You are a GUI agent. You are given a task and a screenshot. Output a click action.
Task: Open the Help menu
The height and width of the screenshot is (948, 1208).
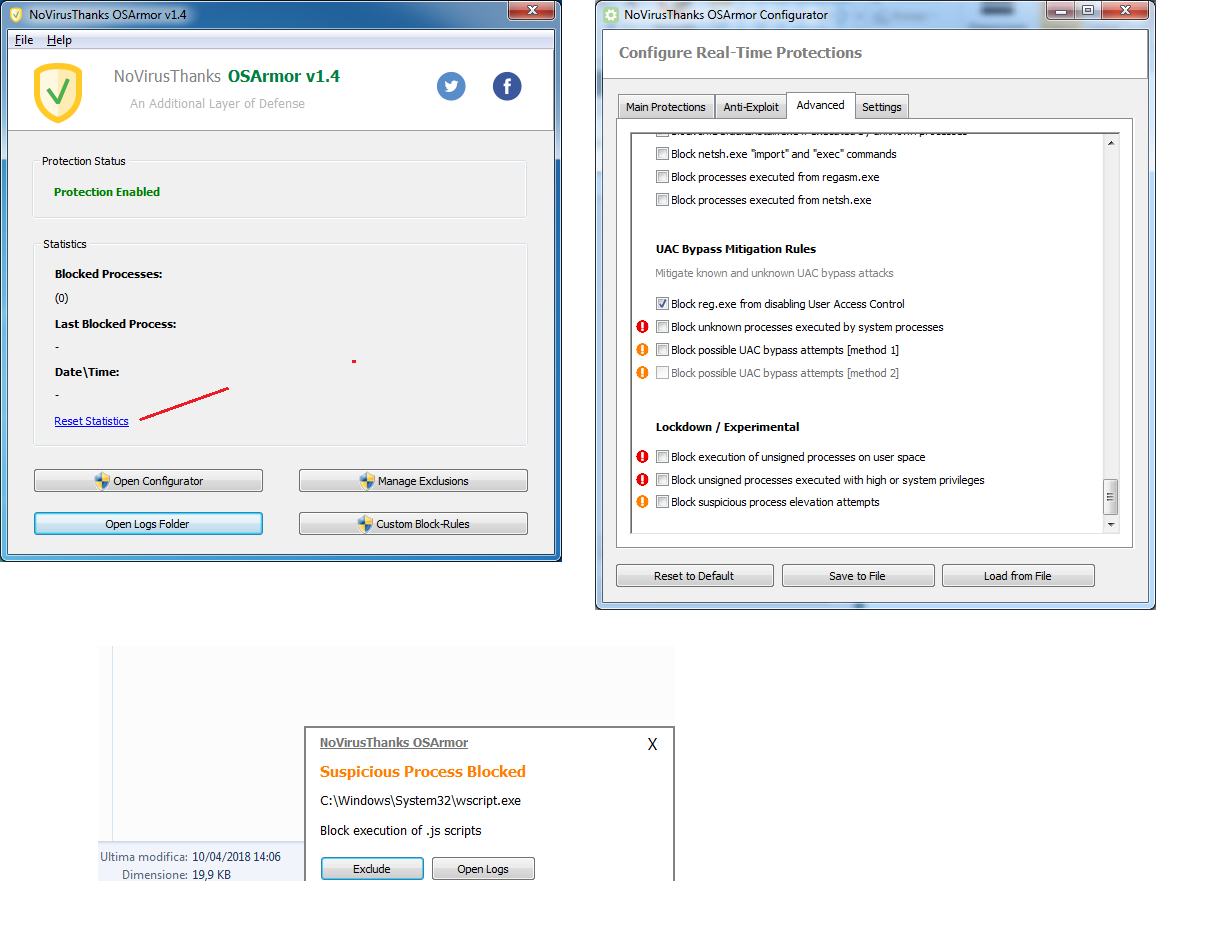click(x=59, y=40)
